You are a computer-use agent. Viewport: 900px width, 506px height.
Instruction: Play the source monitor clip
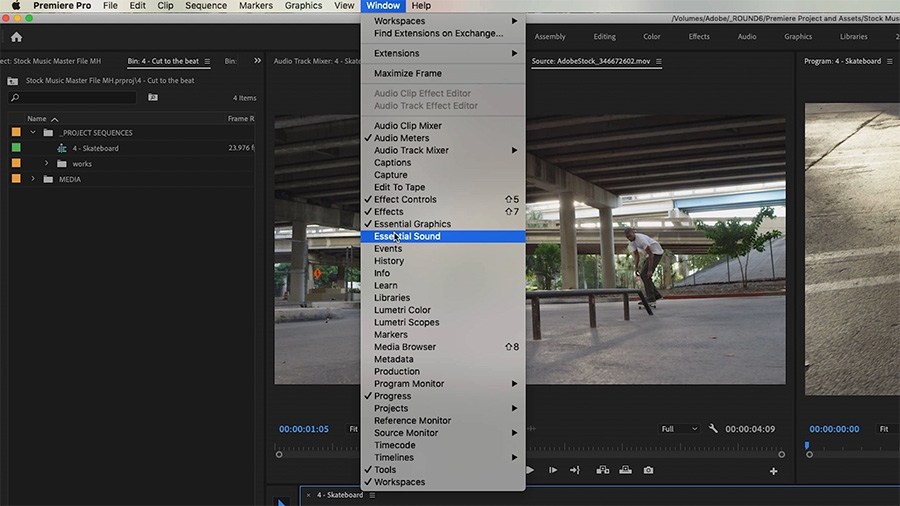pos(530,470)
